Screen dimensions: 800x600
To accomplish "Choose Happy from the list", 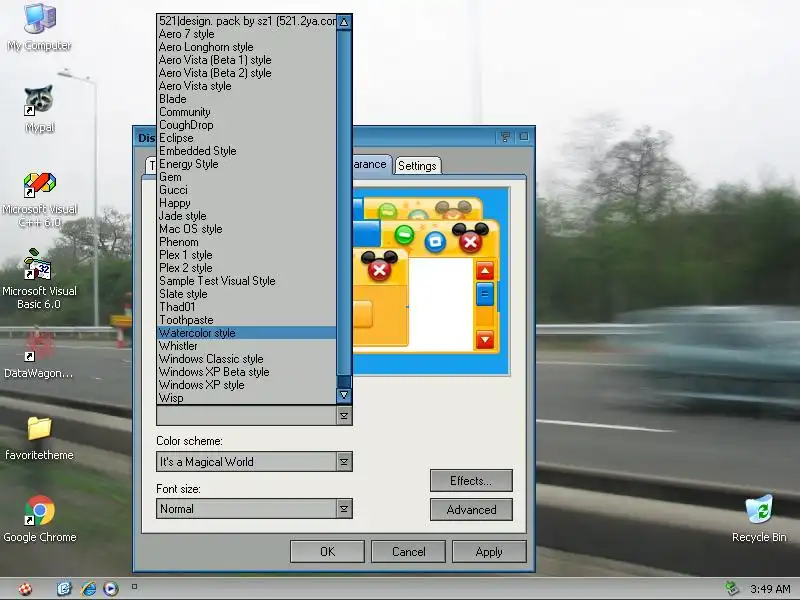I will coord(247,203).
